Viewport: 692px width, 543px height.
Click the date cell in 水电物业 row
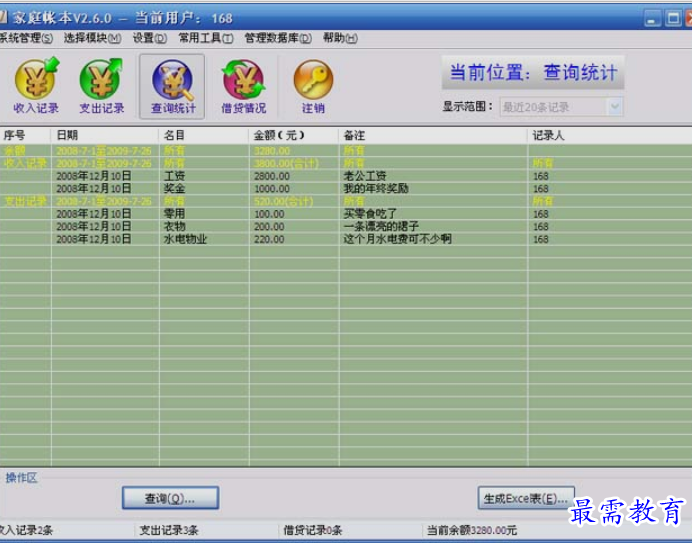[x=94, y=239]
